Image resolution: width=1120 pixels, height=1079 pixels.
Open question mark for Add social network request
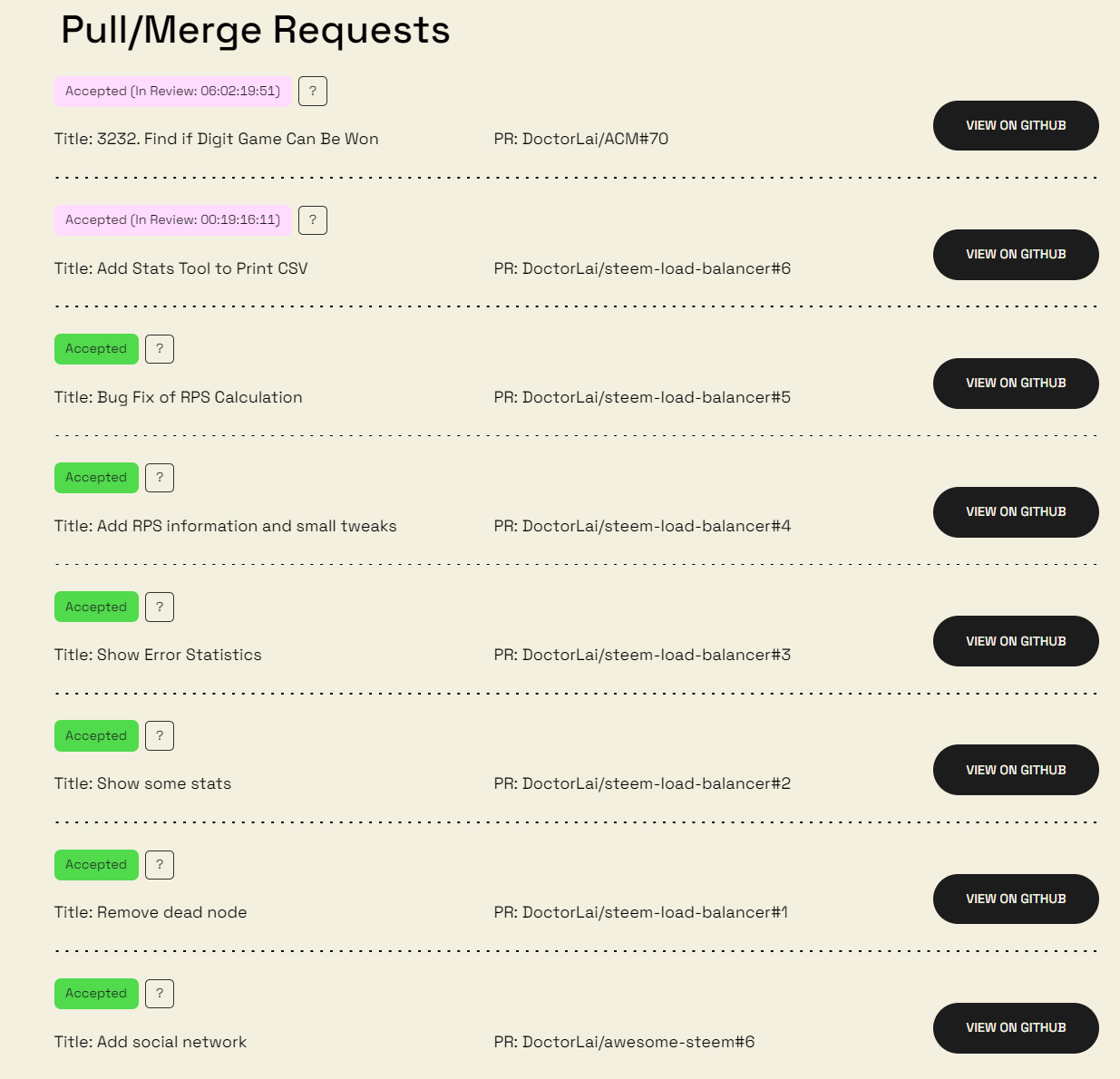coord(160,994)
